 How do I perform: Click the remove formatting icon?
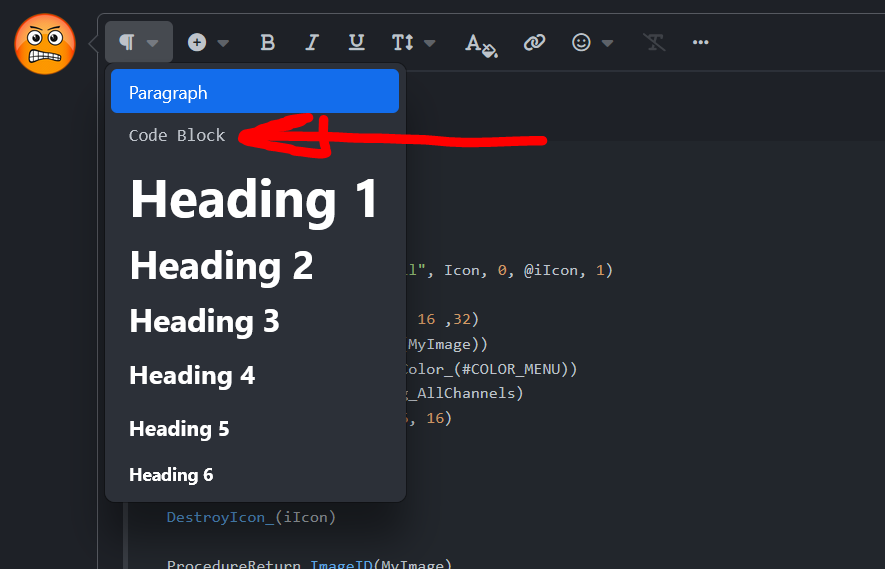pyautogui.click(x=655, y=42)
